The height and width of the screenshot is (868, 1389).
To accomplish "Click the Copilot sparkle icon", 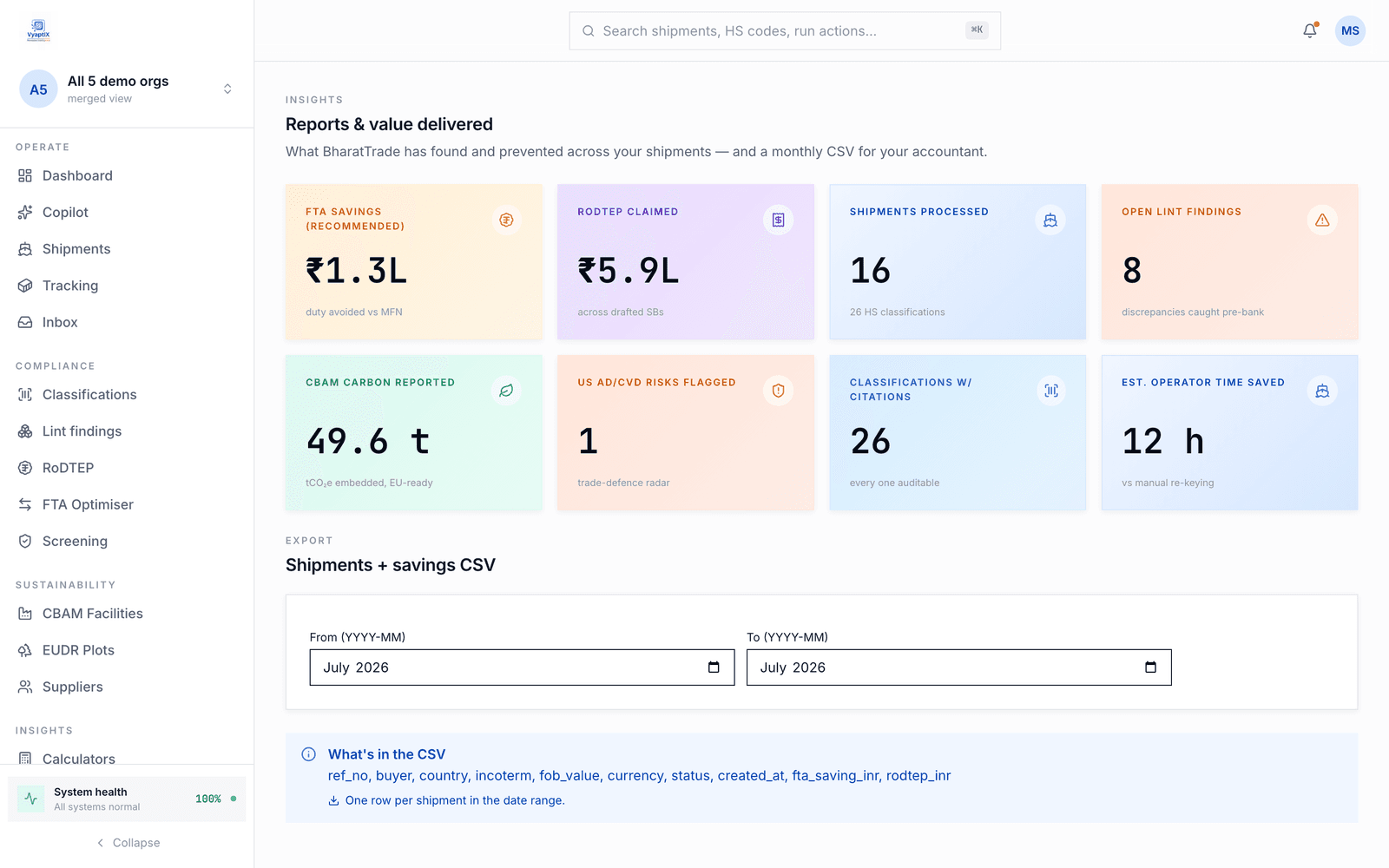I will coord(25,212).
